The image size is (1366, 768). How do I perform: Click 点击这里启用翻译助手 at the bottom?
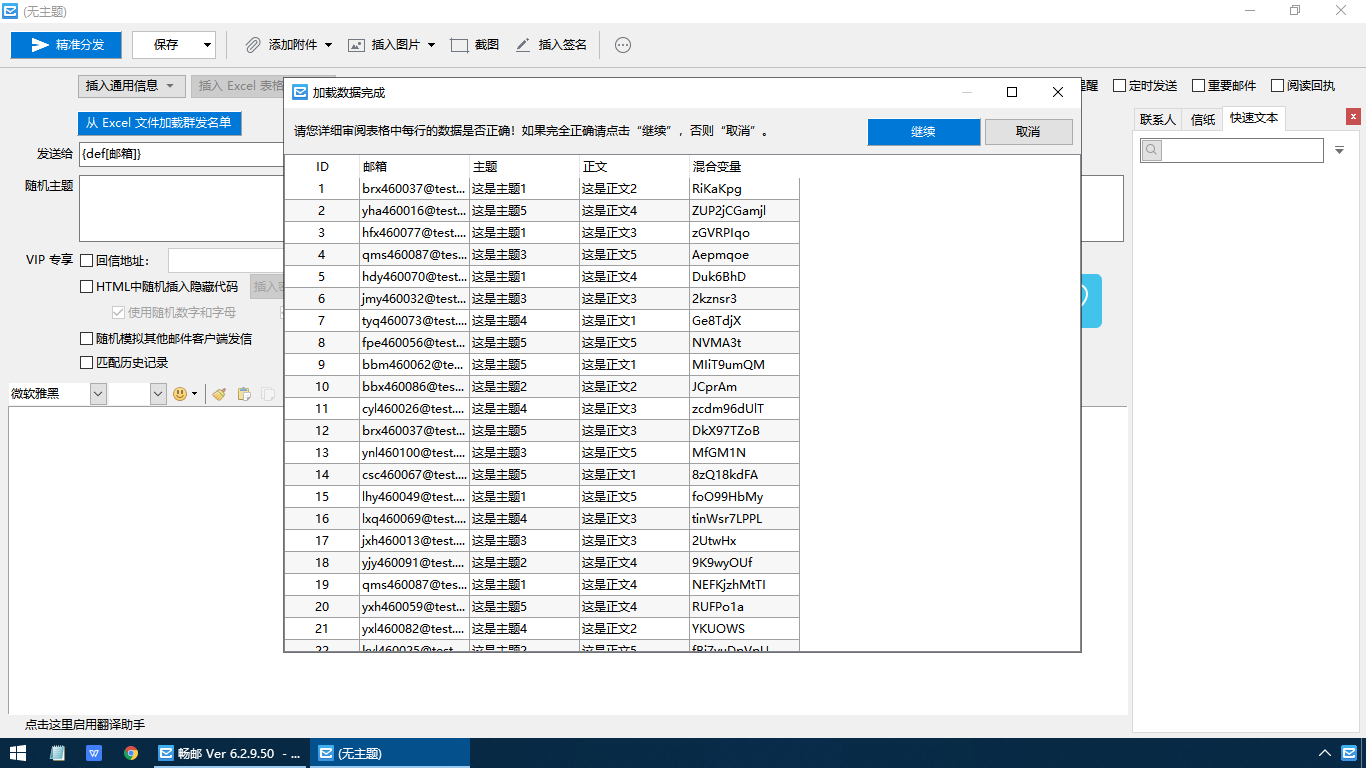click(x=85, y=724)
